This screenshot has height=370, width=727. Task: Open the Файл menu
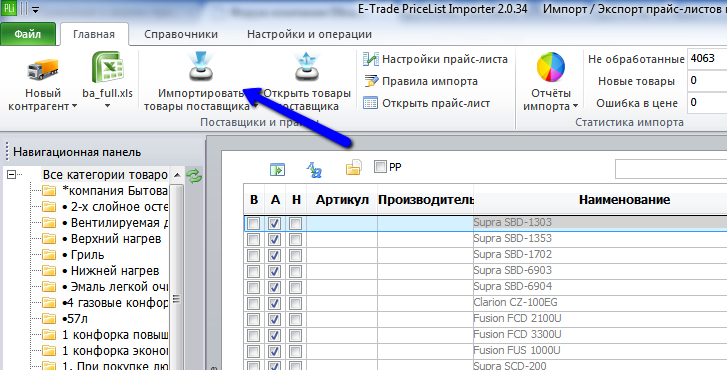[x=28, y=34]
